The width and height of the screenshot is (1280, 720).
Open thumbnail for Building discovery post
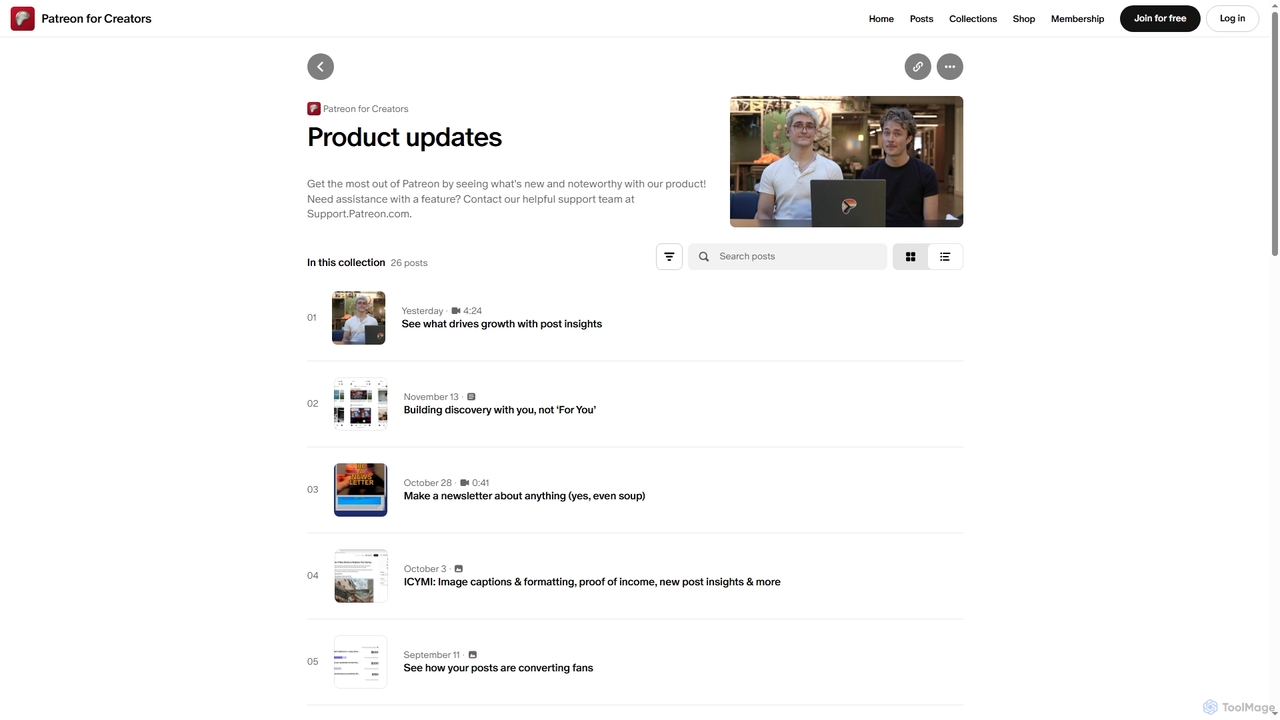coord(360,404)
